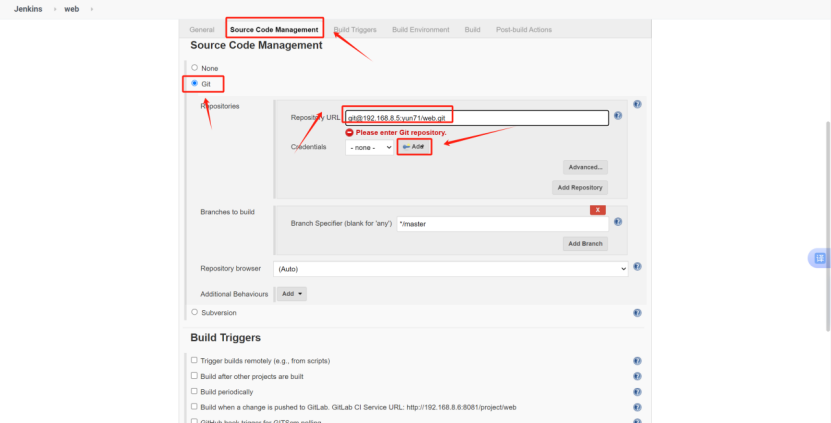Enable Trigger builds remotely checkbox

pos(194,360)
